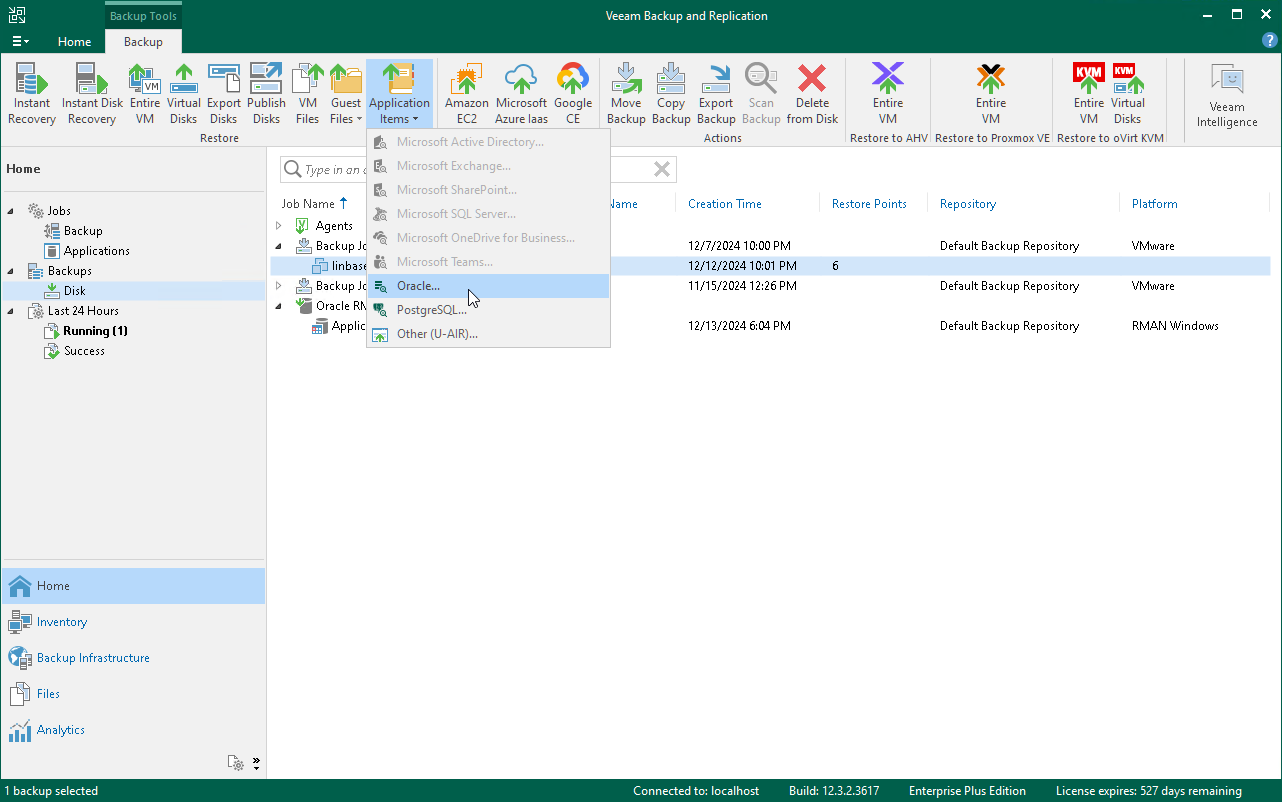This screenshot has width=1282, height=802.
Task: Restore Virtual Disks to oVirt KVM
Action: point(1128,94)
